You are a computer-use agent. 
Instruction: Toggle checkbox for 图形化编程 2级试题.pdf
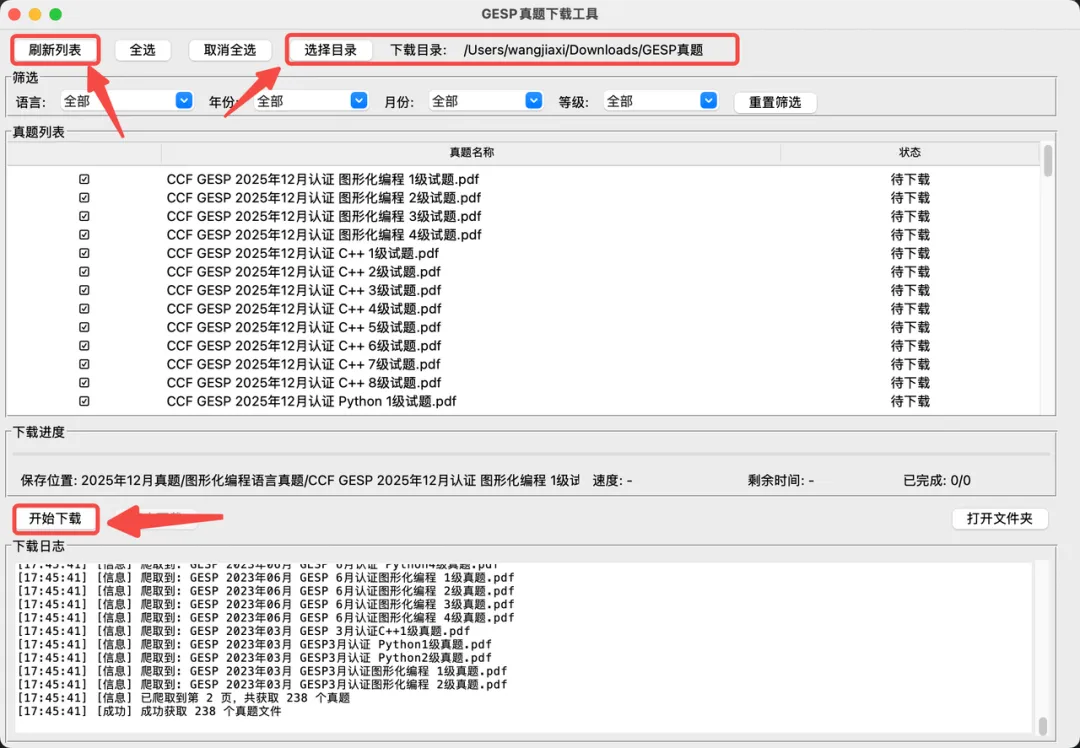[84, 198]
